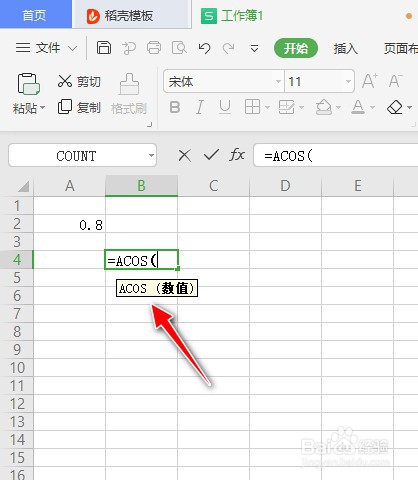
Task: Select the 开始 ribbon tab
Action: tap(296, 48)
